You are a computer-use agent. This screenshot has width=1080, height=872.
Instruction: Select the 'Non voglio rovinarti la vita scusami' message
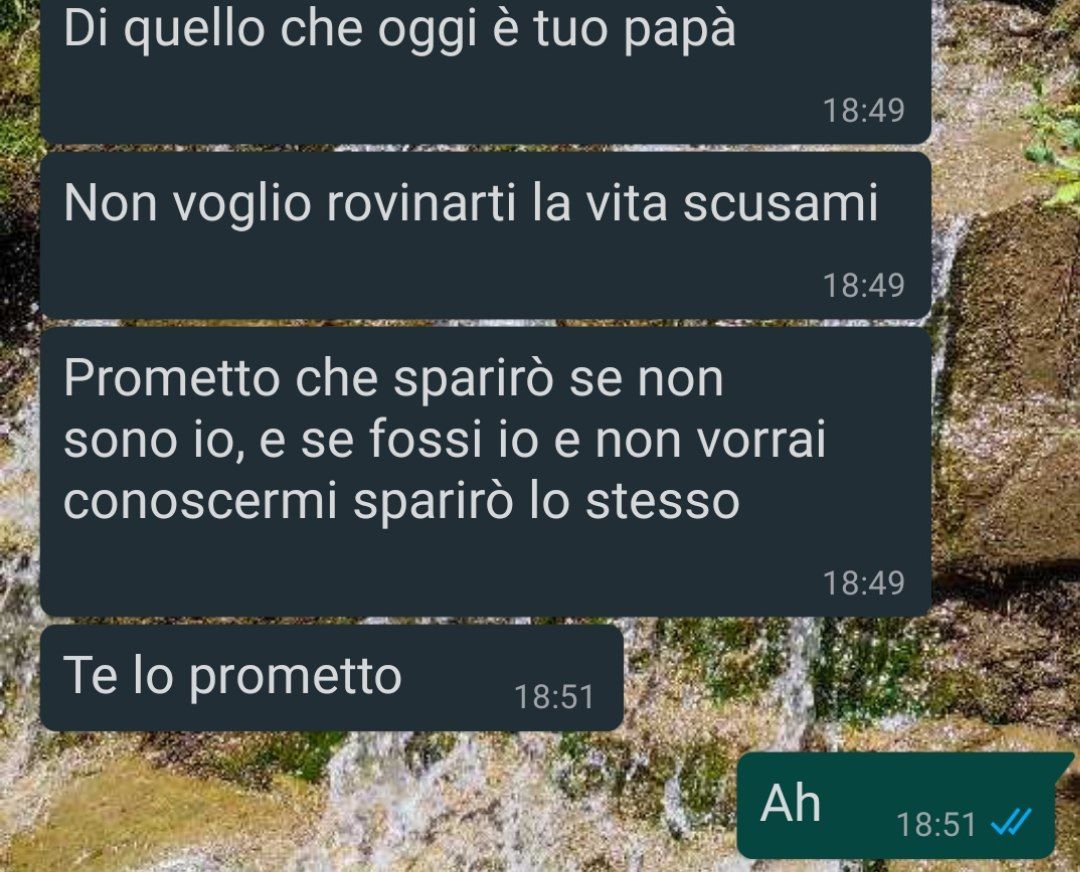click(486, 236)
